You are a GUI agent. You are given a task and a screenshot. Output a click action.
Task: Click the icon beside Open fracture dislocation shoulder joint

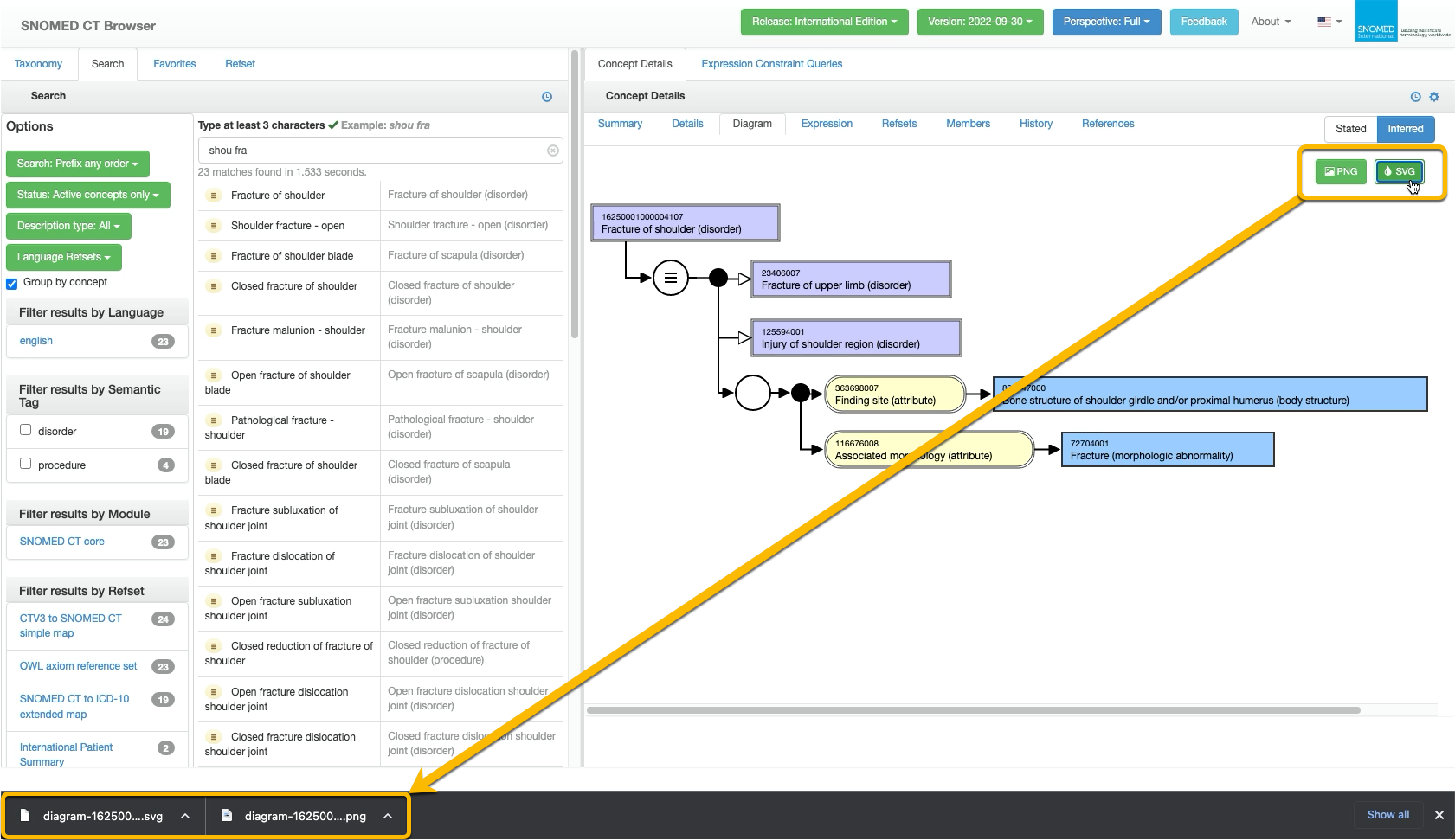(214, 692)
